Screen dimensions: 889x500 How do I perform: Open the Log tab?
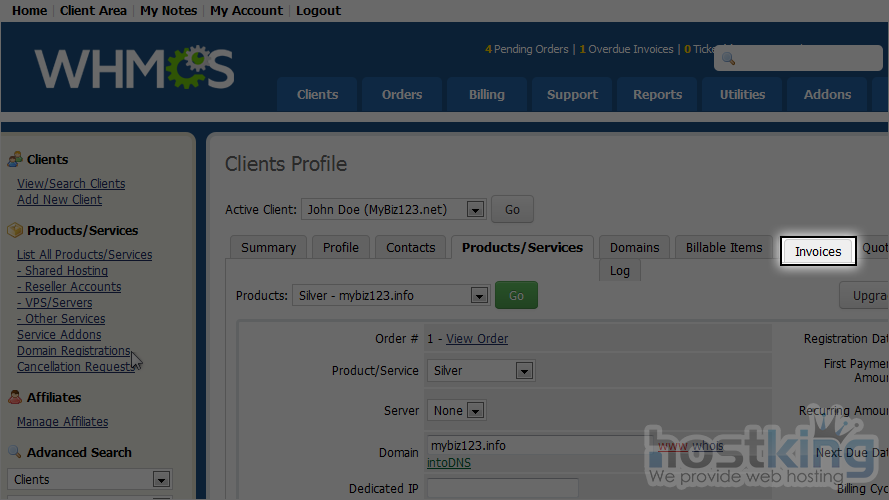[x=620, y=271]
